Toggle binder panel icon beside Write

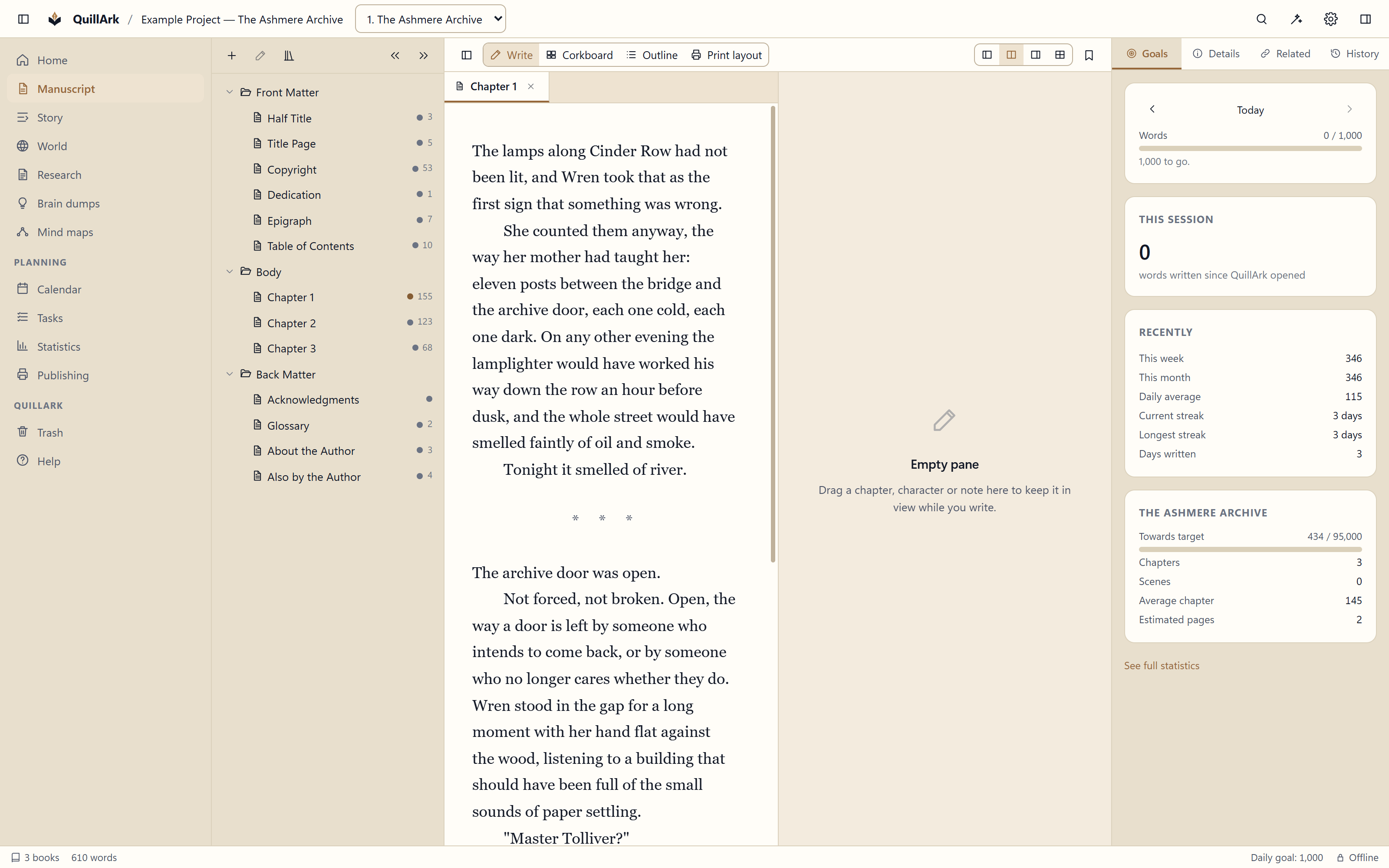pos(467,55)
